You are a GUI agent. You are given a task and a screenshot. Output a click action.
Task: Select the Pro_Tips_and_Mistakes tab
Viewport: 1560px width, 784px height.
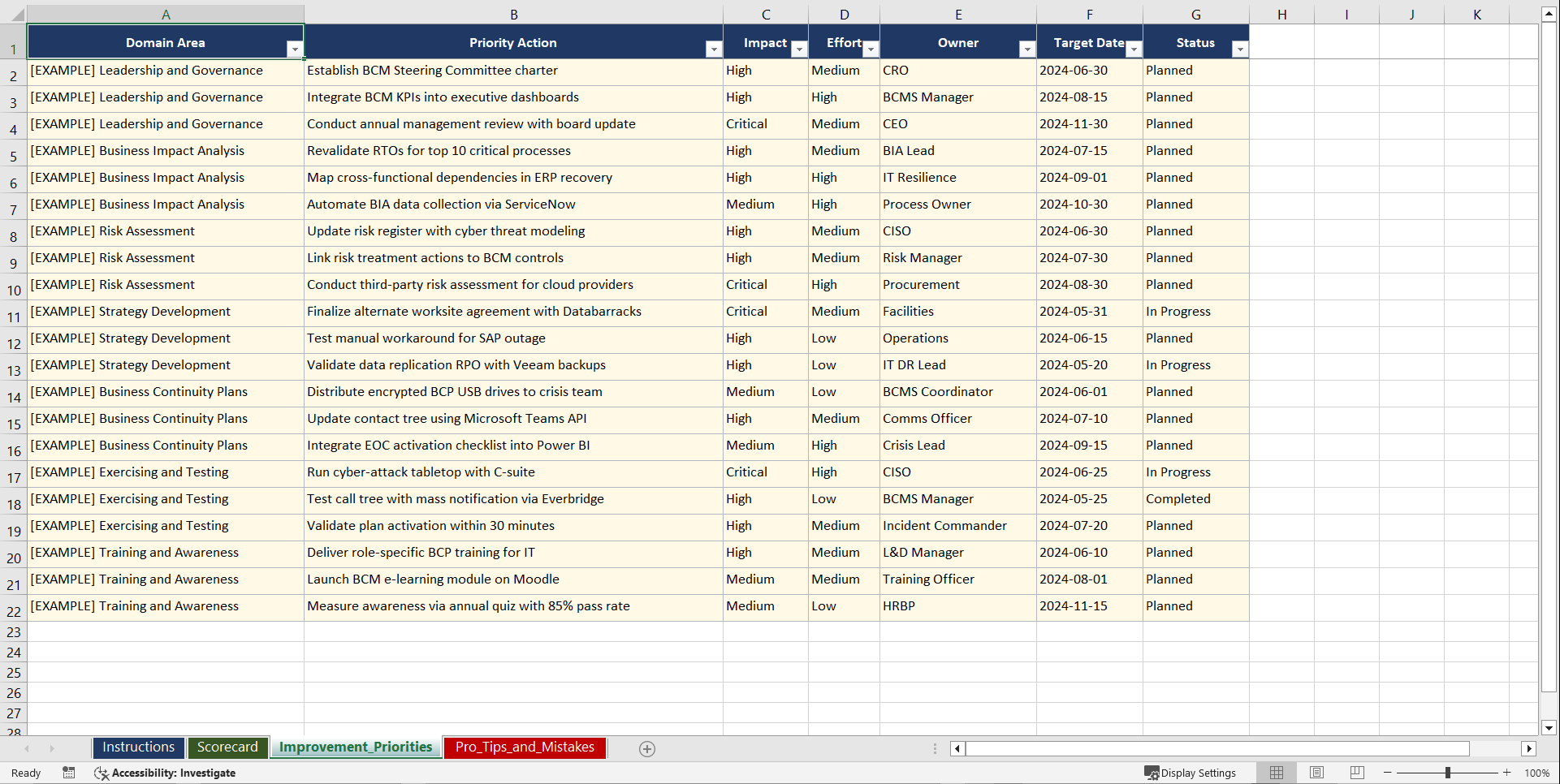(x=524, y=747)
